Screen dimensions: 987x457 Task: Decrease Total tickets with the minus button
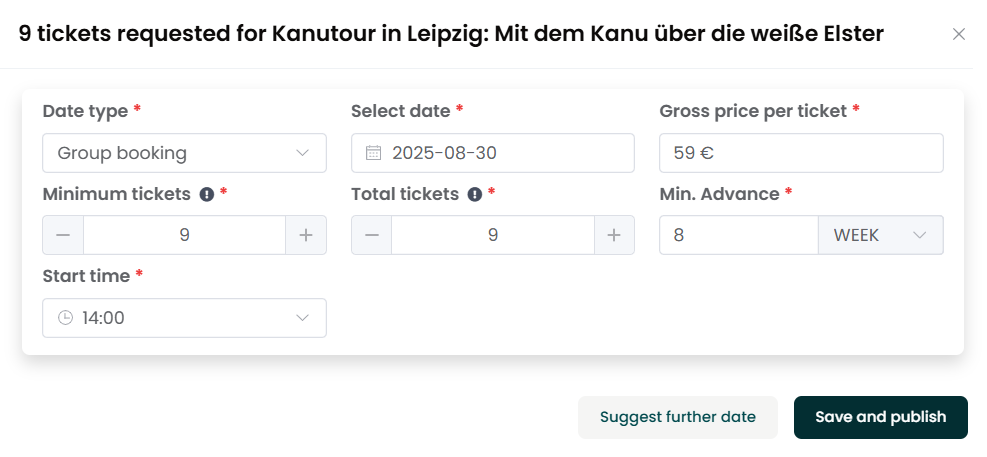click(372, 235)
